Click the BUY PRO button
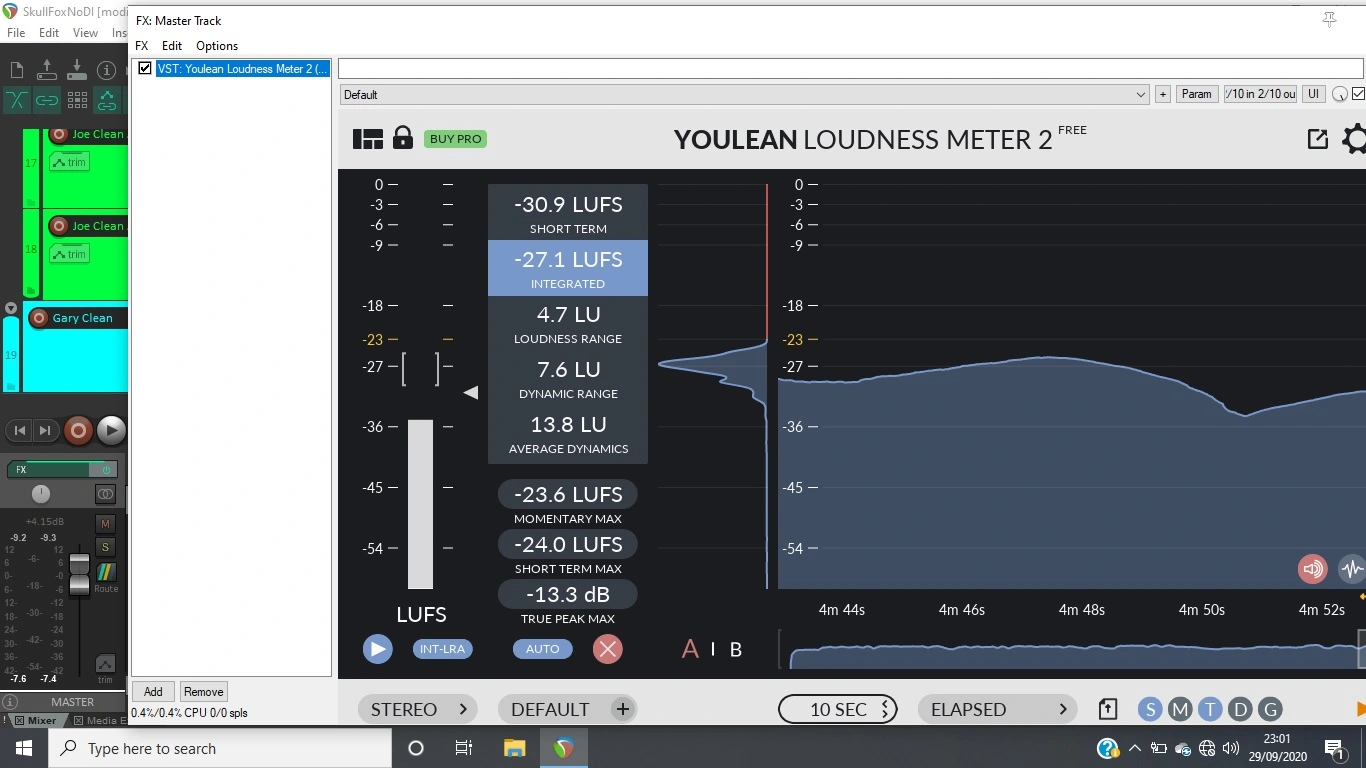The height and width of the screenshot is (768, 1366). click(x=455, y=139)
